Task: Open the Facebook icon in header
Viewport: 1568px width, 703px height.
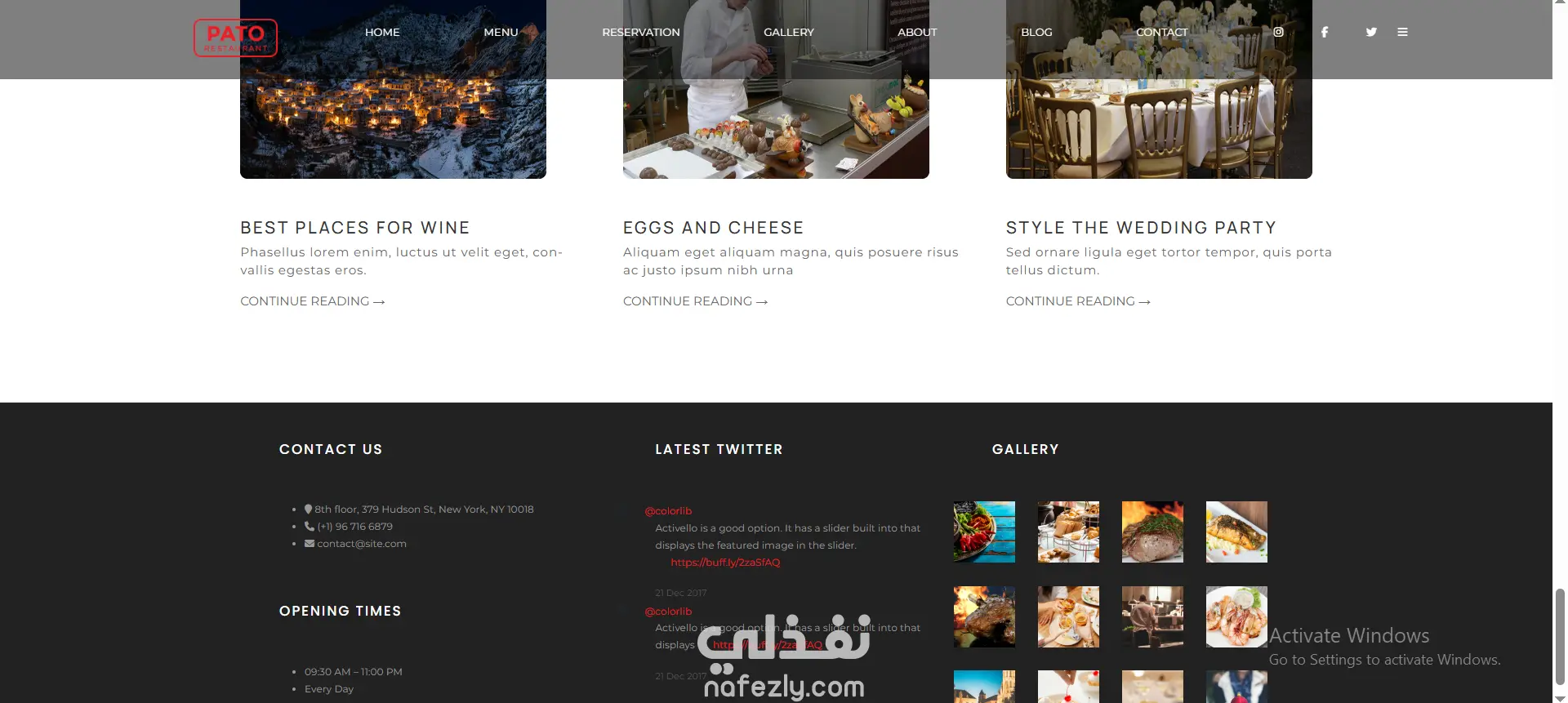Action: tap(1325, 32)
